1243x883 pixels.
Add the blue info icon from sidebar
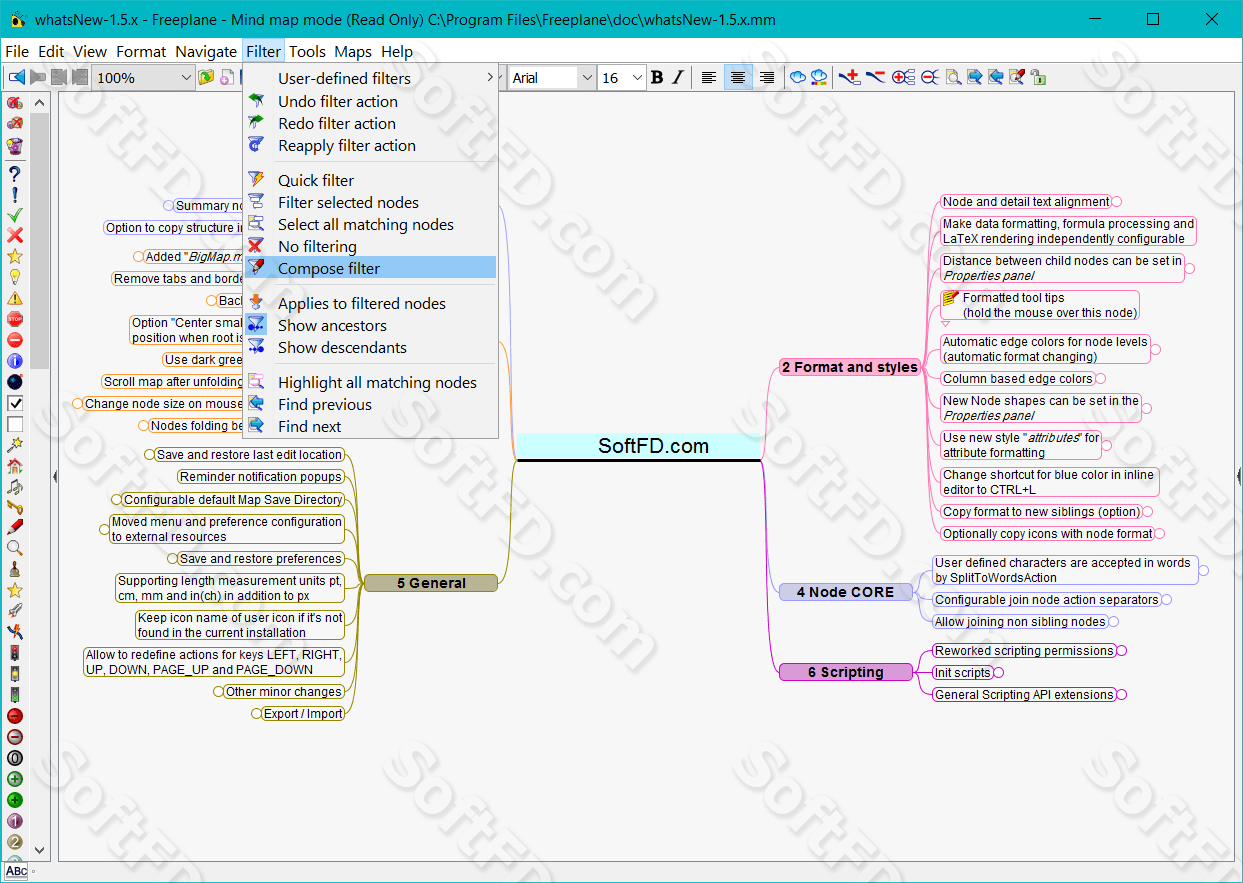click(15, 361)
